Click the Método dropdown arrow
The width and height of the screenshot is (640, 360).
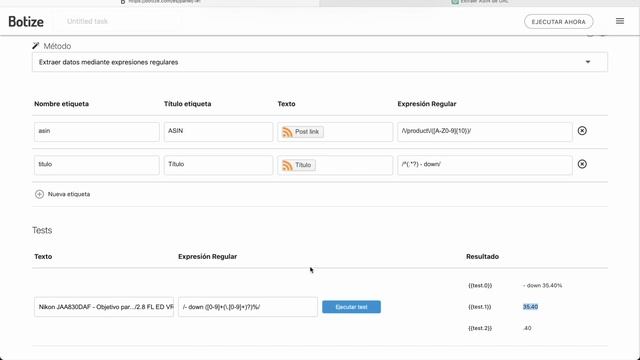(x=588, y=62)
